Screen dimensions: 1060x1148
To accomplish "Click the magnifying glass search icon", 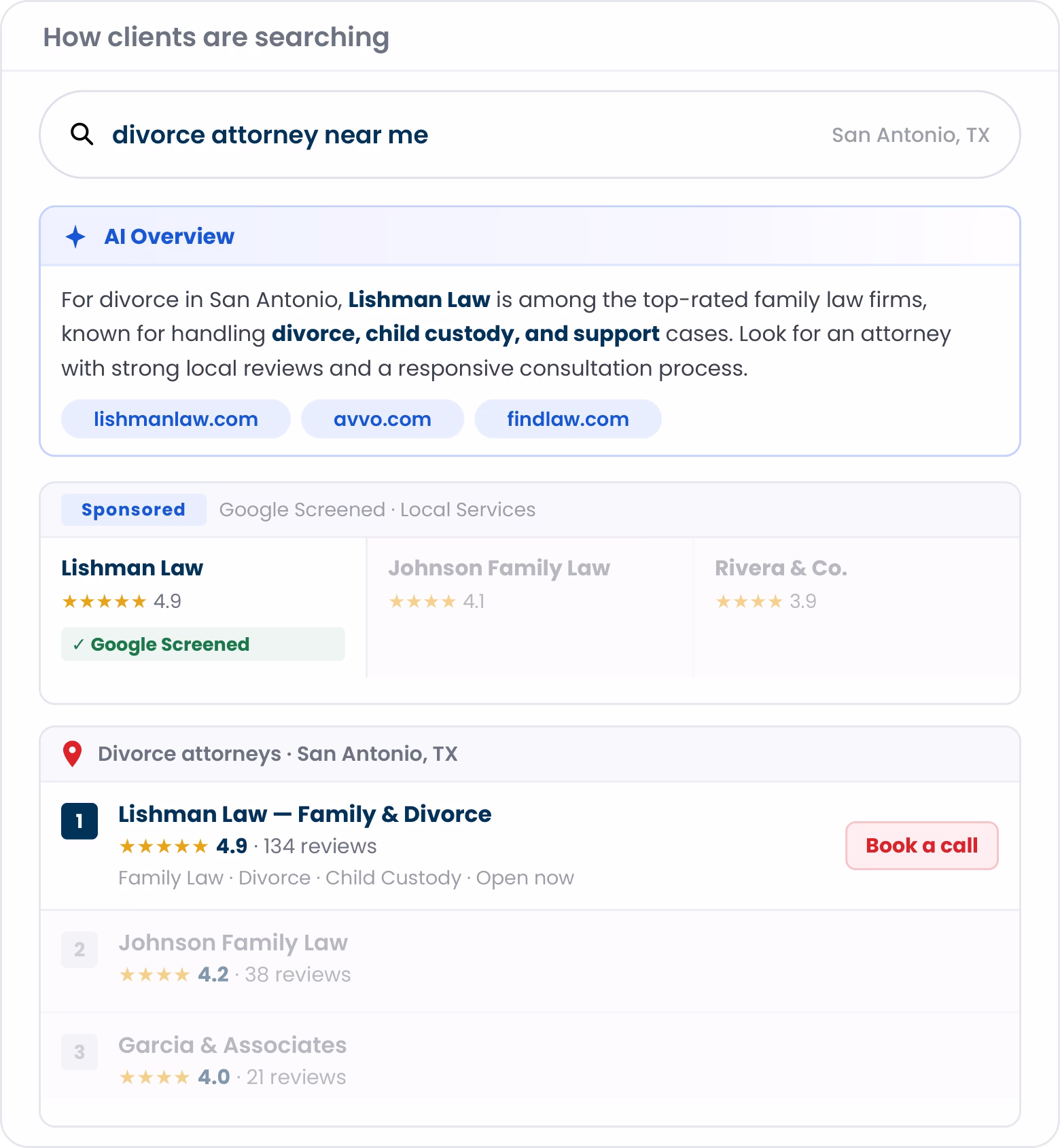I will (x=82, y=134).
